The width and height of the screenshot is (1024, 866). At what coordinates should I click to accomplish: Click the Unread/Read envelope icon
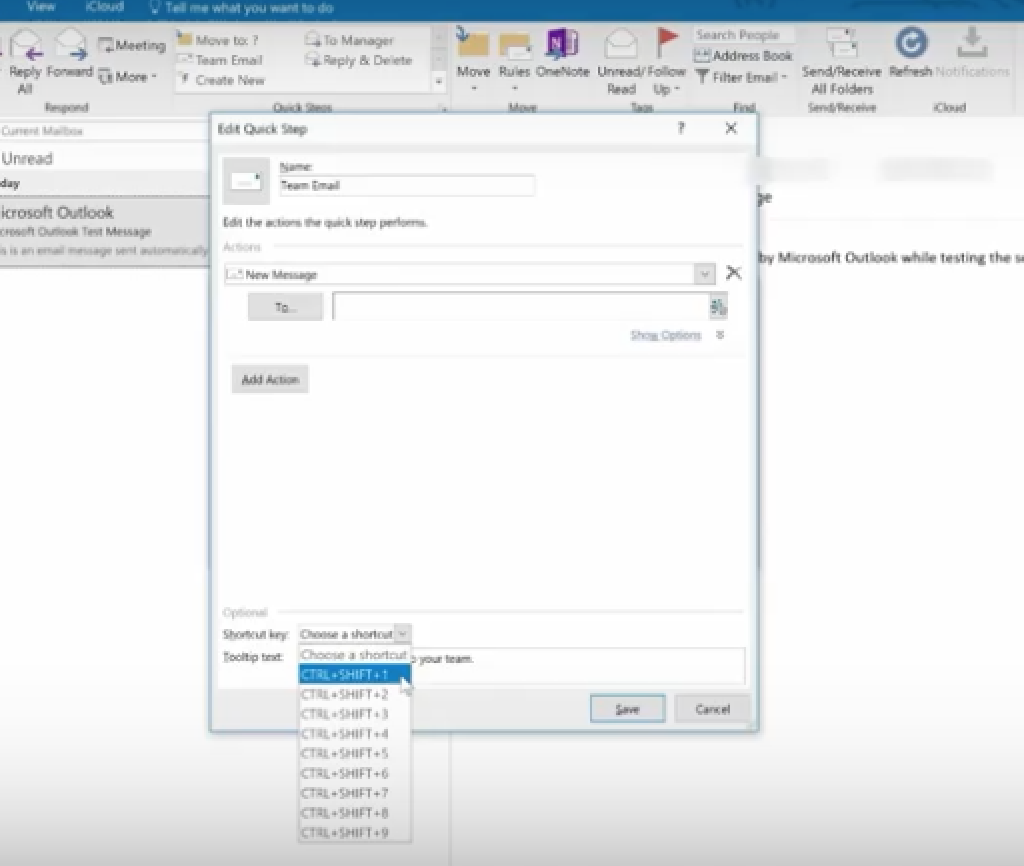pos(621,45)
